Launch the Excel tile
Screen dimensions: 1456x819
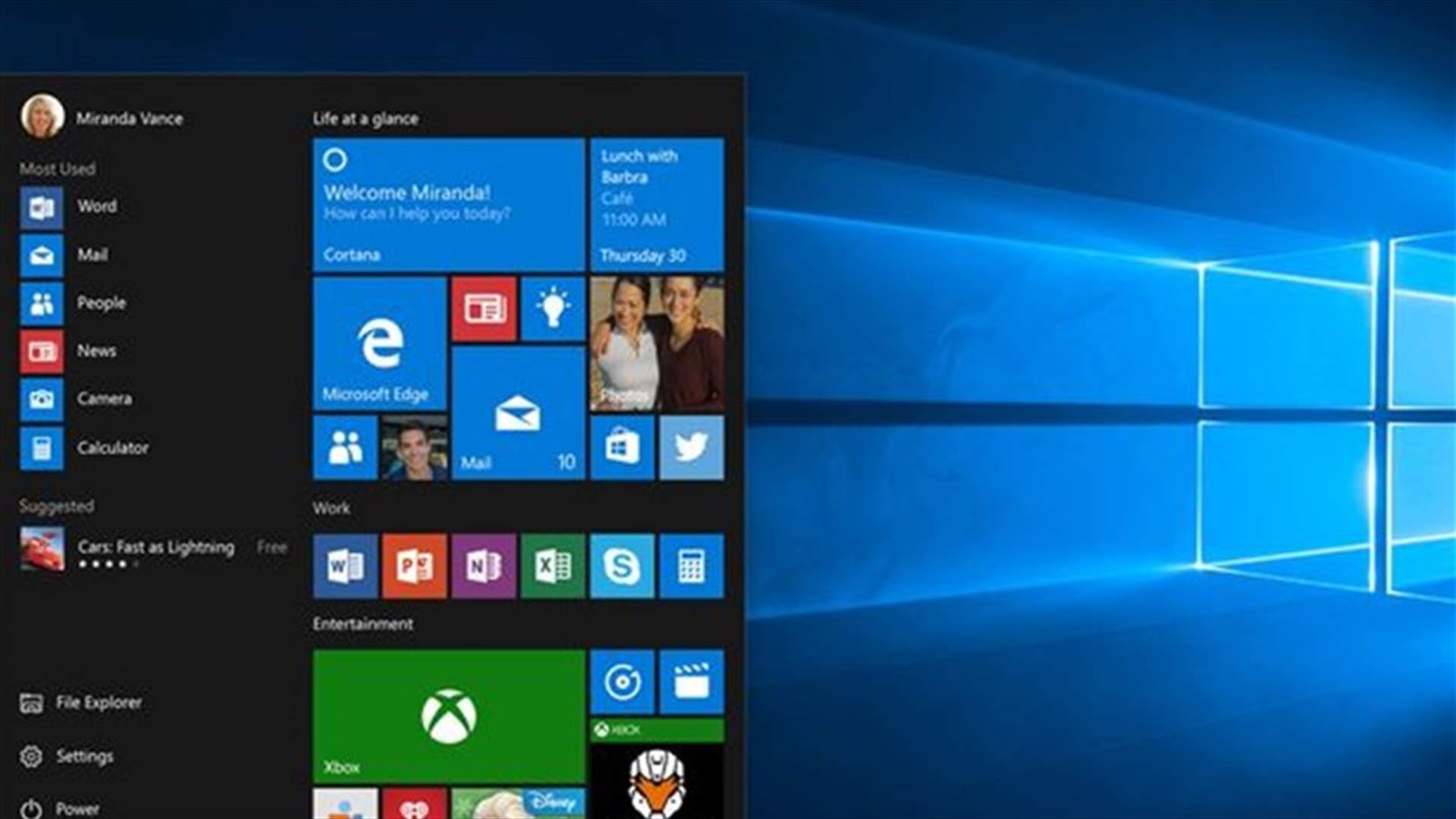553,566
